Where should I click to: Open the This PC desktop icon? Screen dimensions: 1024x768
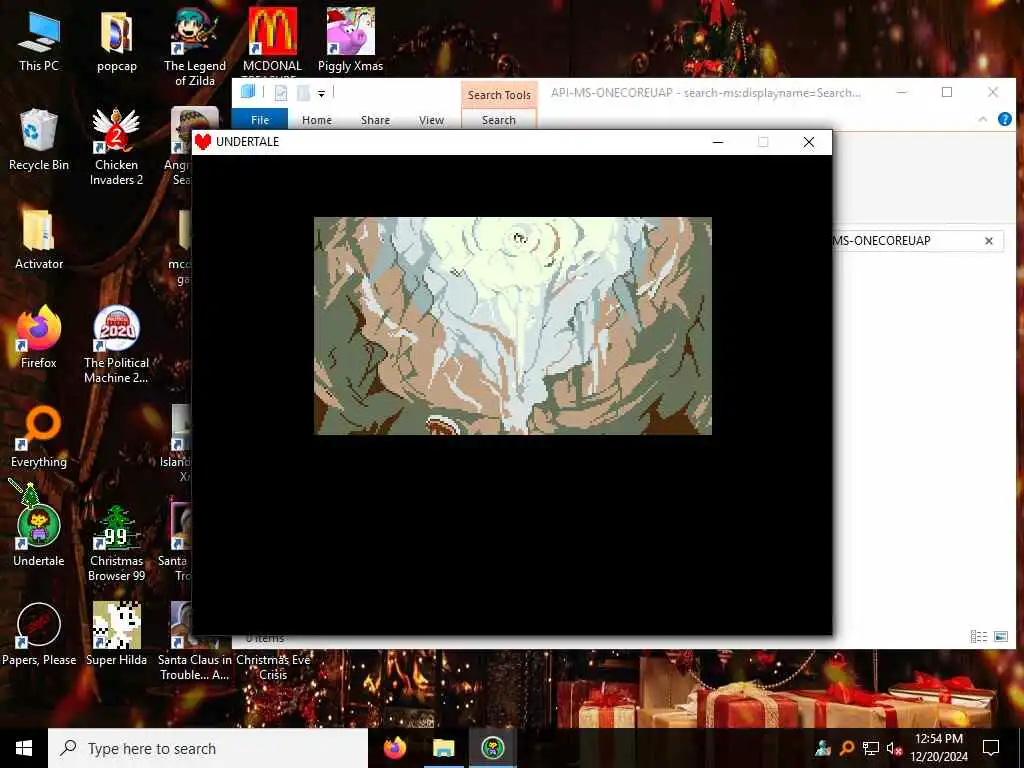[x=39, y=40]
